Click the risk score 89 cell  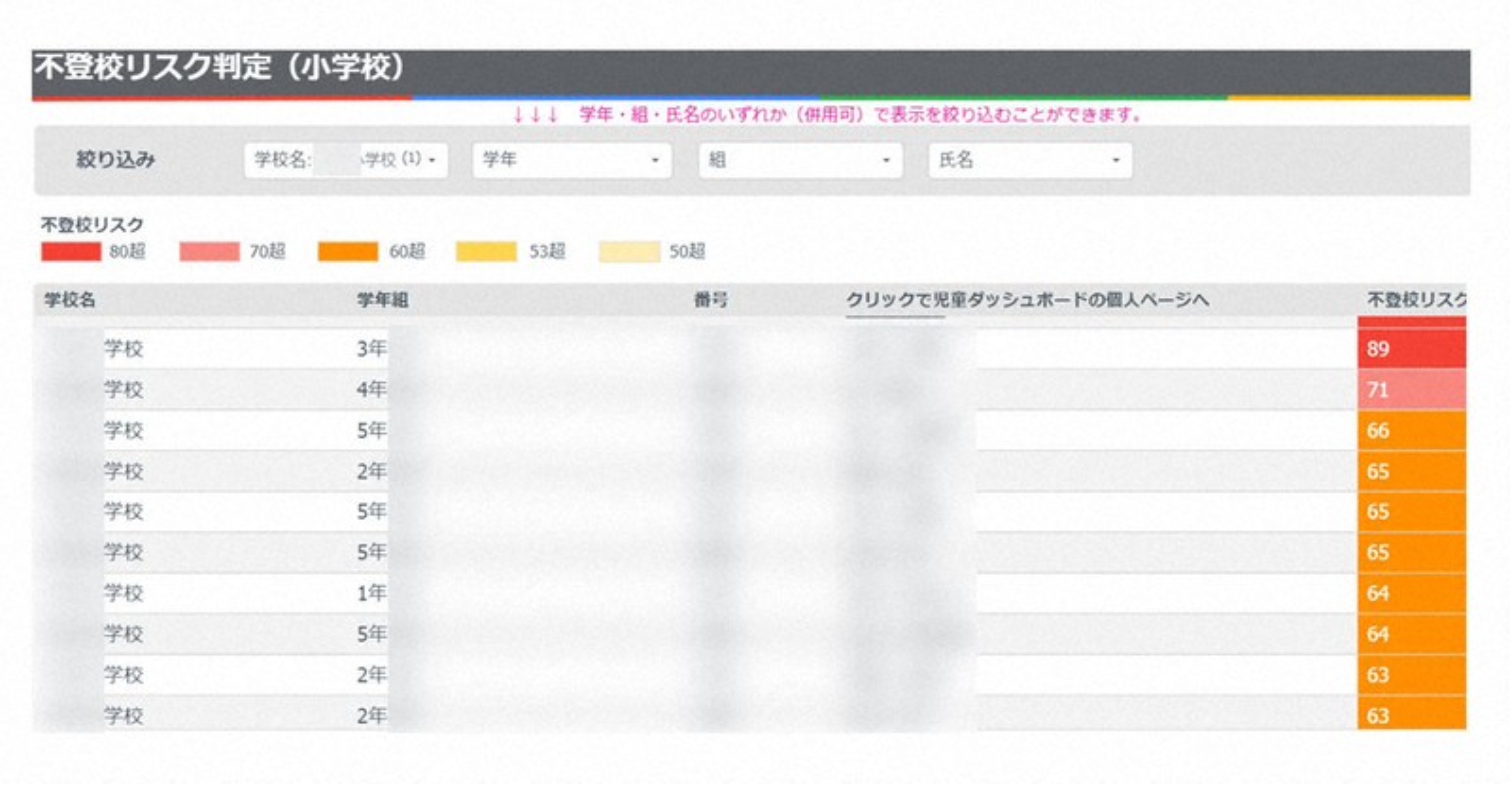pyautogui.click(x=1411, y=349)
